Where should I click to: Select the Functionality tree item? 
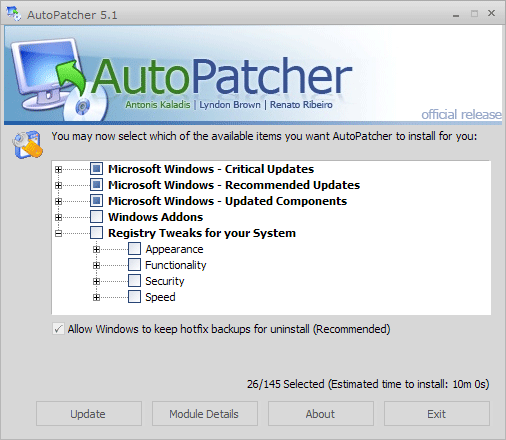(x=176, y=265)
